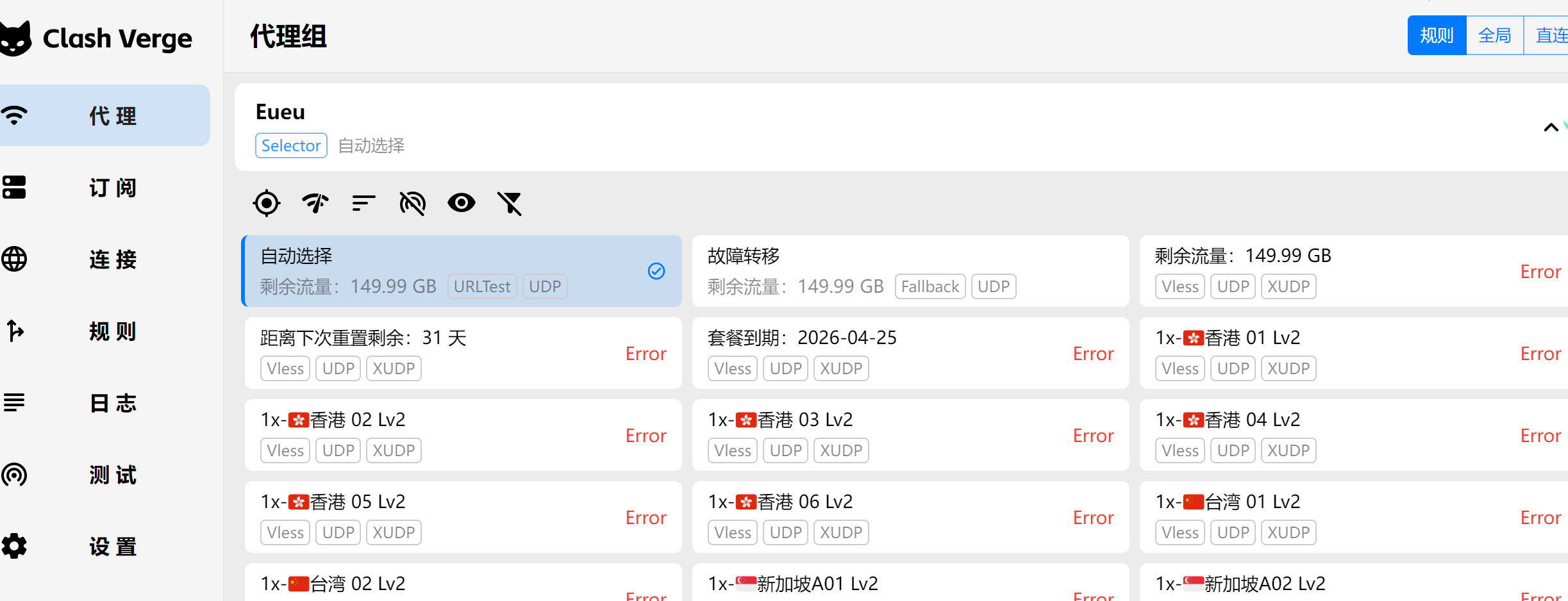Choose the 香港 03 Lv2 proxy node
The image size is (1568, 601).
click(910, 435)
